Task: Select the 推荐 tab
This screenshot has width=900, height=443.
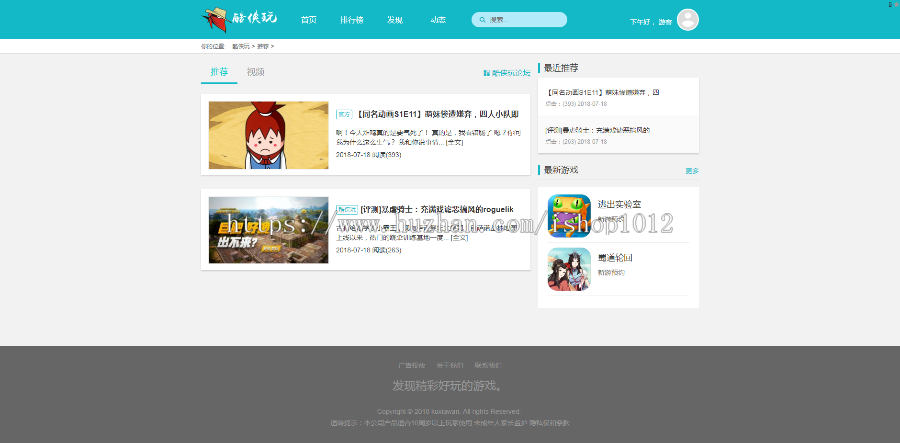Action: coord(219,72)
